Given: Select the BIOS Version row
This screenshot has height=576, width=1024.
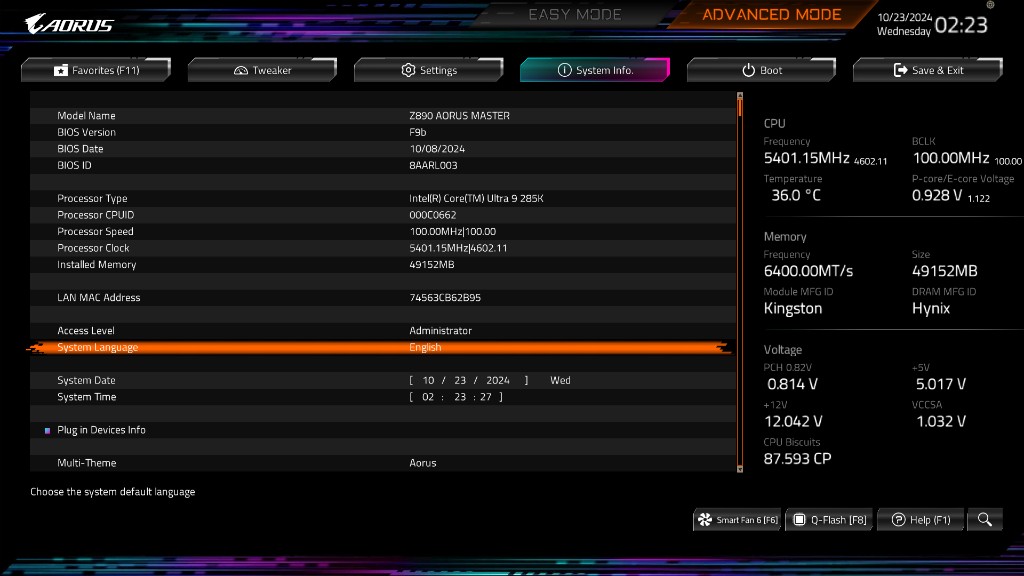Looking at the screenshot, I should tap(383, 132).
